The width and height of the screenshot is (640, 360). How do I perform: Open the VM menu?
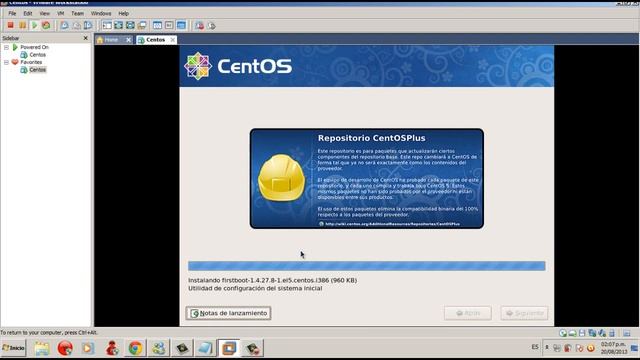point(60,13)
